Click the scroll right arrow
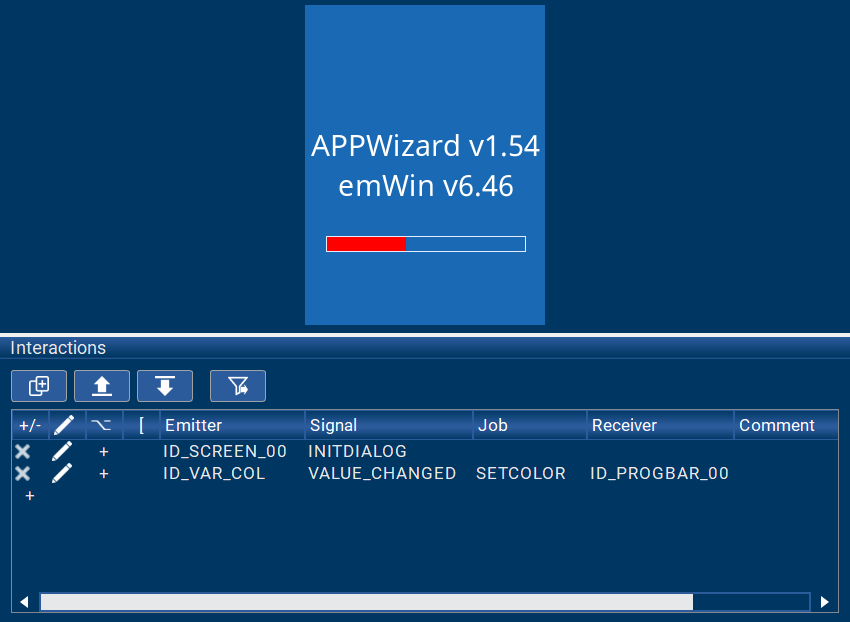850x622 pixels. [x=825, y=602]
